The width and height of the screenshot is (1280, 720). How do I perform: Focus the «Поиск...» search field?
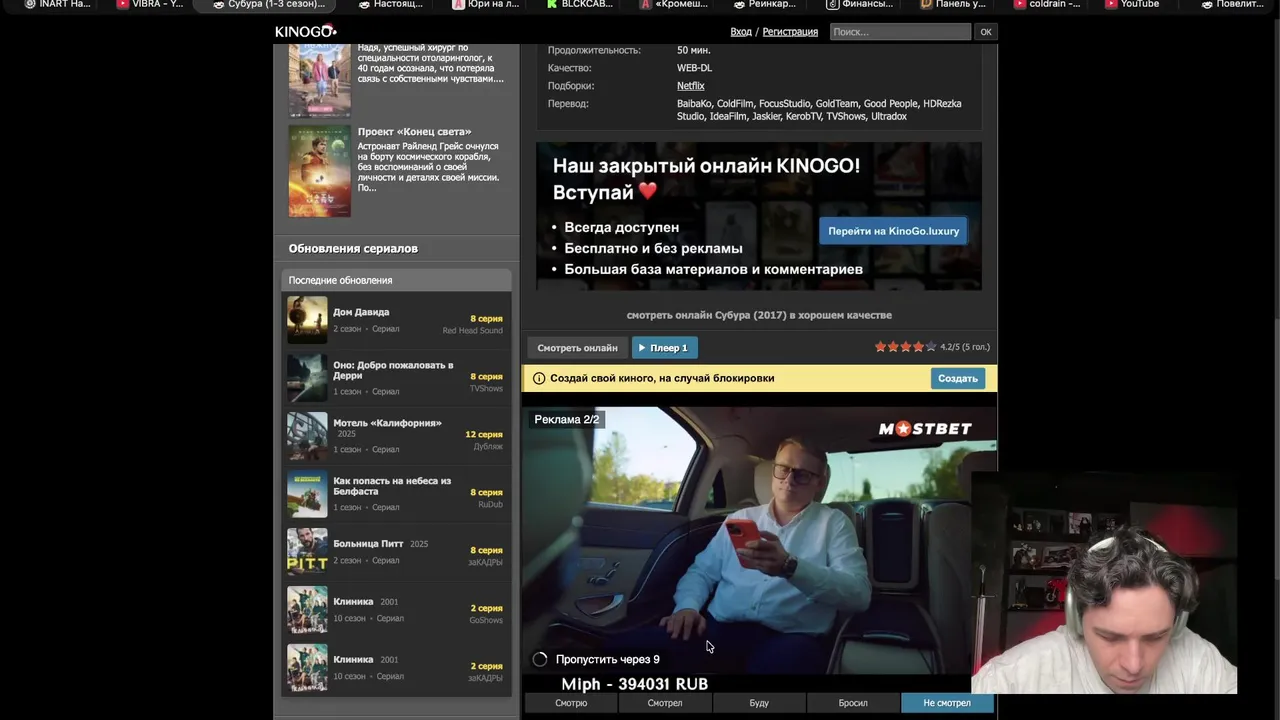pyautogui.click(x=900, y=32)
